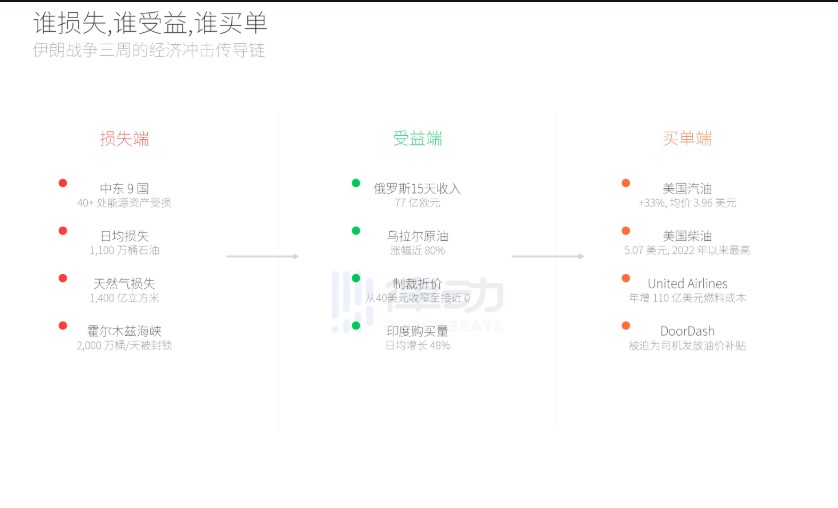Click the arrow between 损失端 and 受益端
Screen dimensions: 838x508
[262, 257]
